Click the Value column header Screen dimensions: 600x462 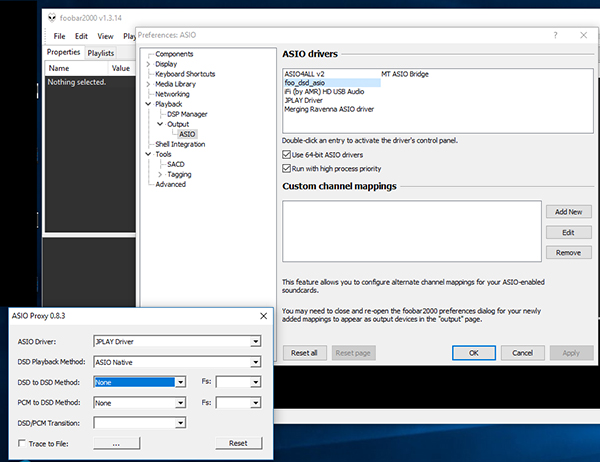point(122,68)
